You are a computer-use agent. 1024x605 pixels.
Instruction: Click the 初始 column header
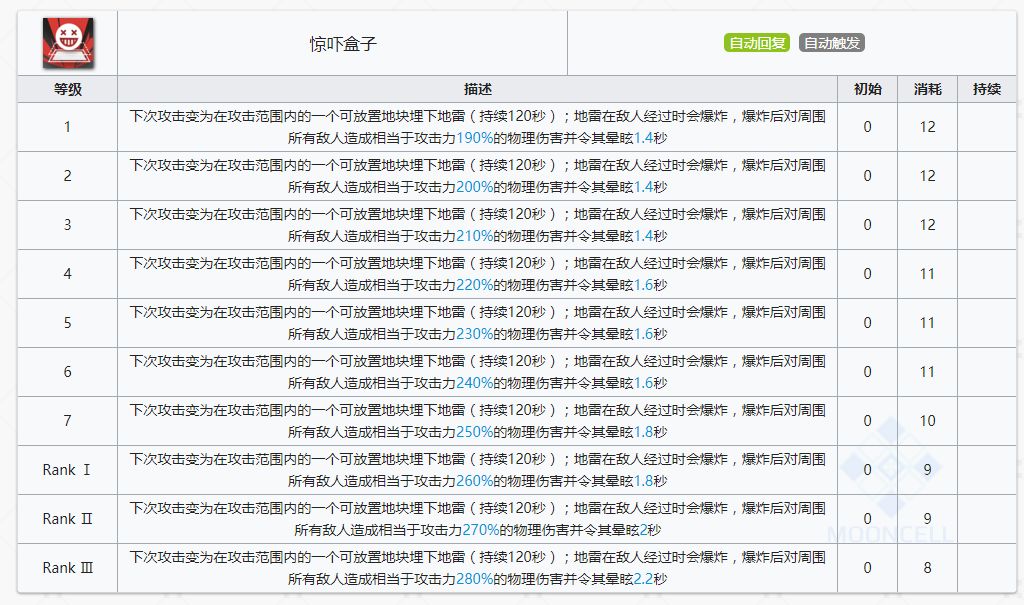867,90
